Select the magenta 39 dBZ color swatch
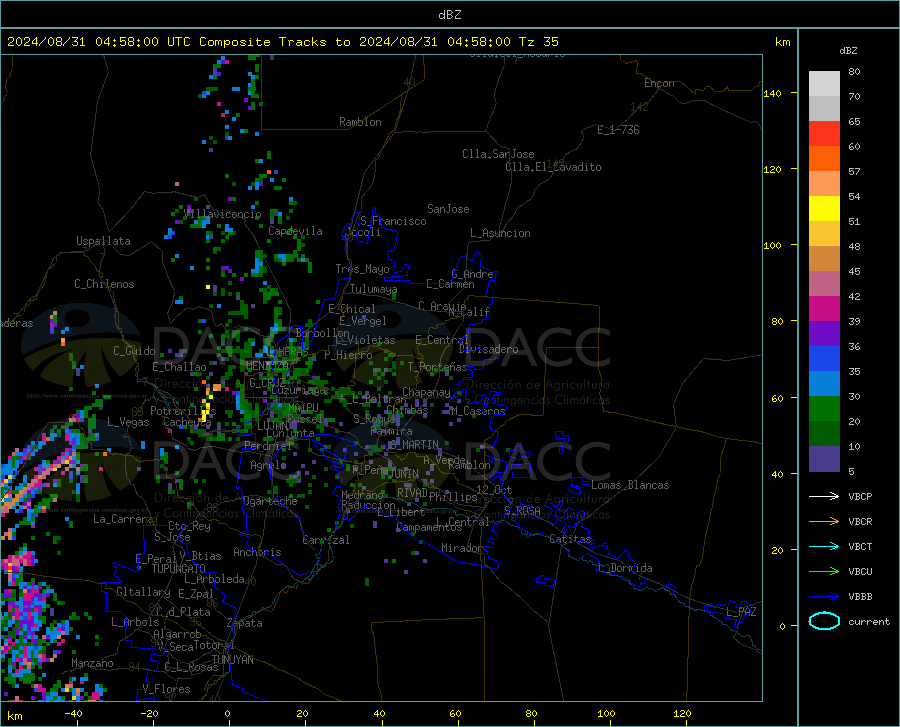Viewport: 900px width, 727px height. coord(824,309)
